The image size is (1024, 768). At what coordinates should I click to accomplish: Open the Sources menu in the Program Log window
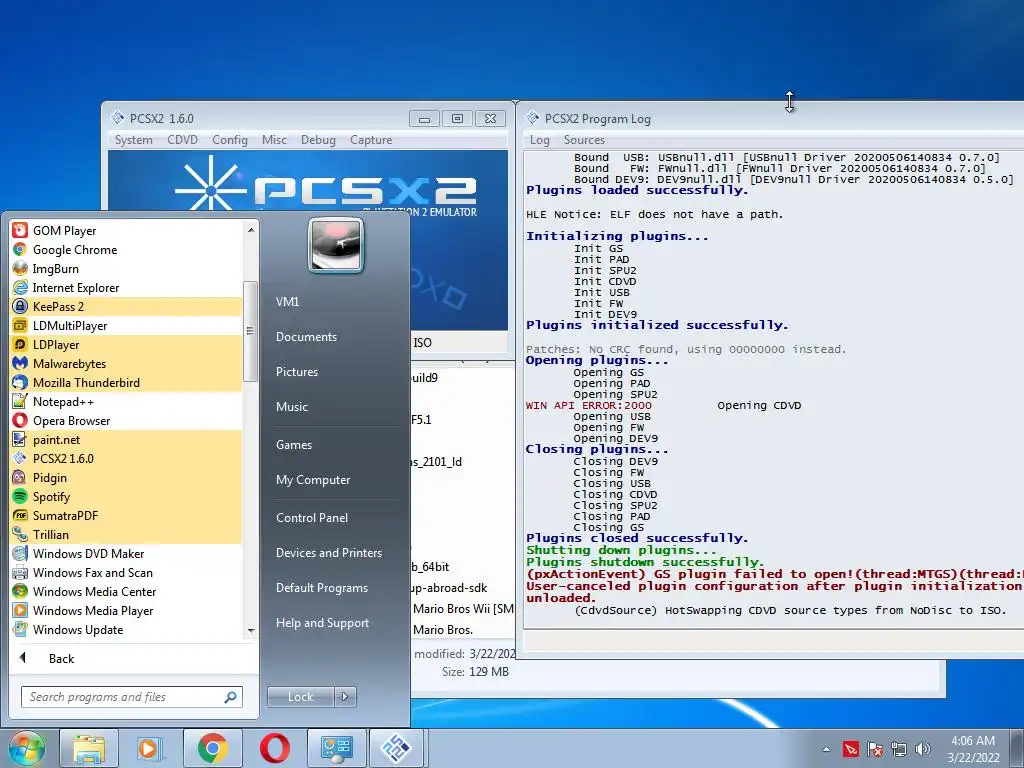(x=584, y=140)
